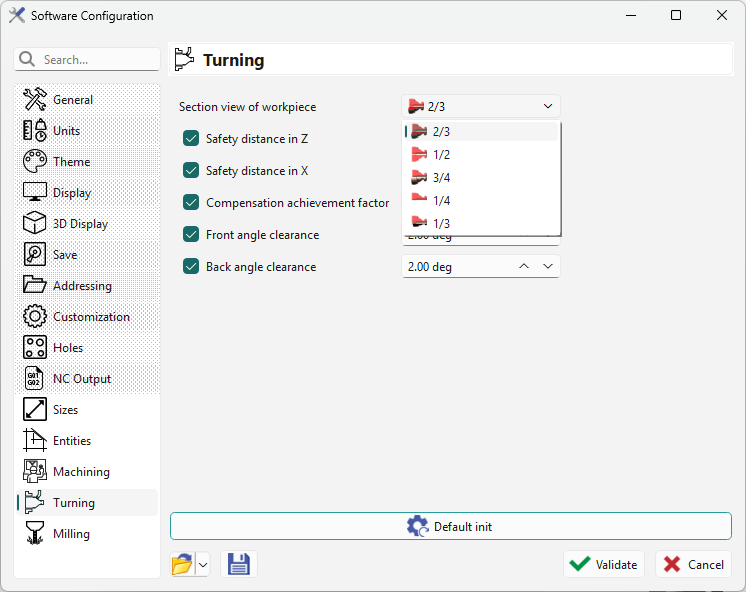Uncheck Safety distance in Z

(x=191, y=139)
